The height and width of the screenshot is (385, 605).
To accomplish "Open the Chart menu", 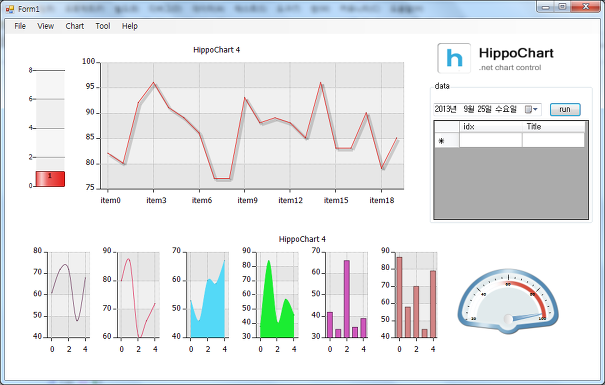I will pyautogui.click(x=74, y=26).
